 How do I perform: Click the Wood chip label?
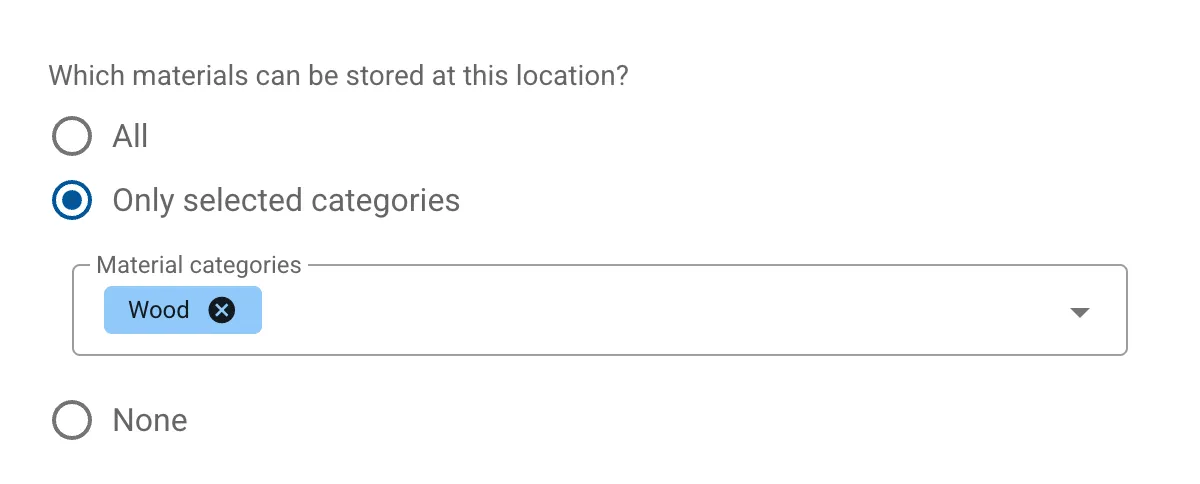pyautogui.click(x=159, y=310)
